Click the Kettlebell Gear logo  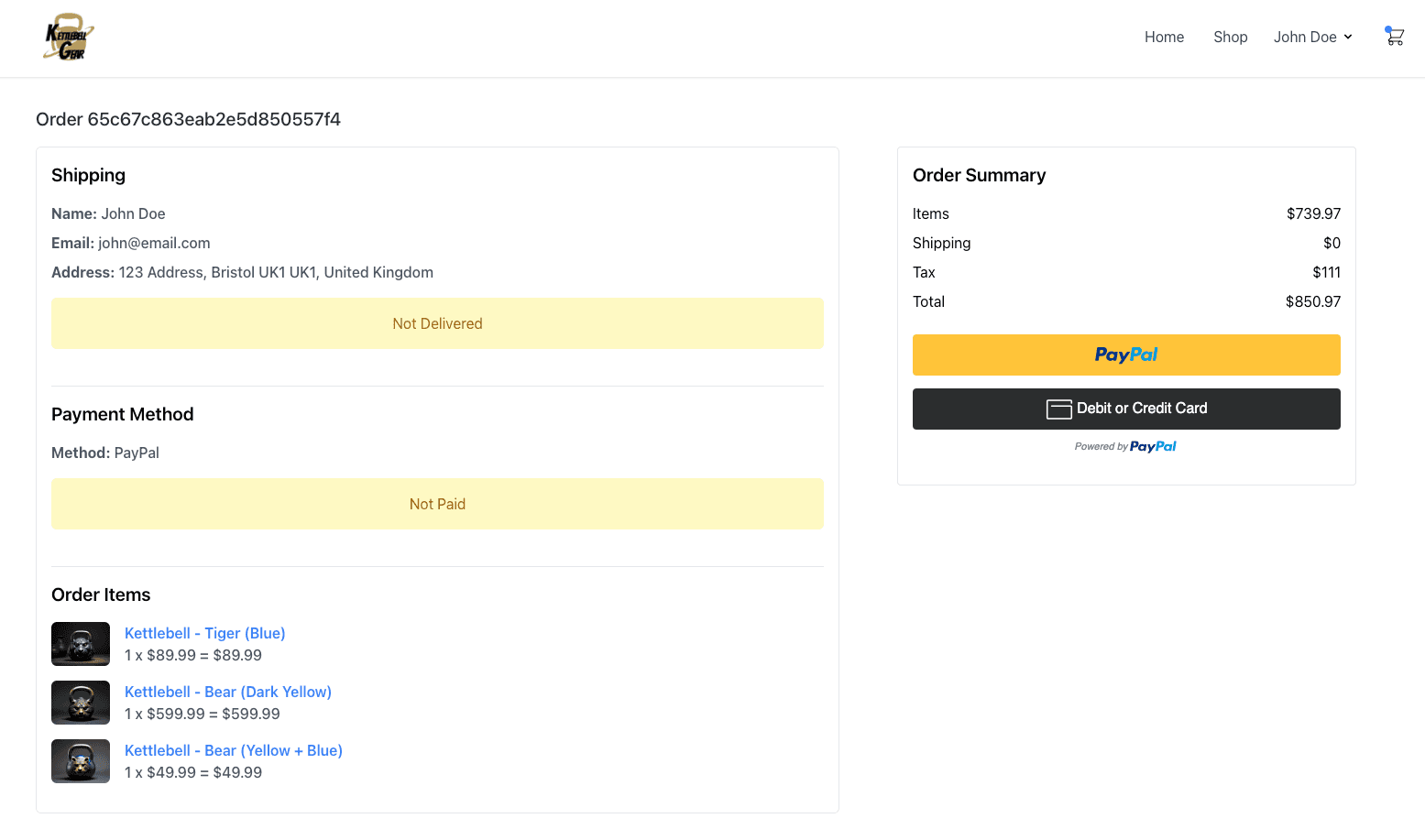coord(66,37)
